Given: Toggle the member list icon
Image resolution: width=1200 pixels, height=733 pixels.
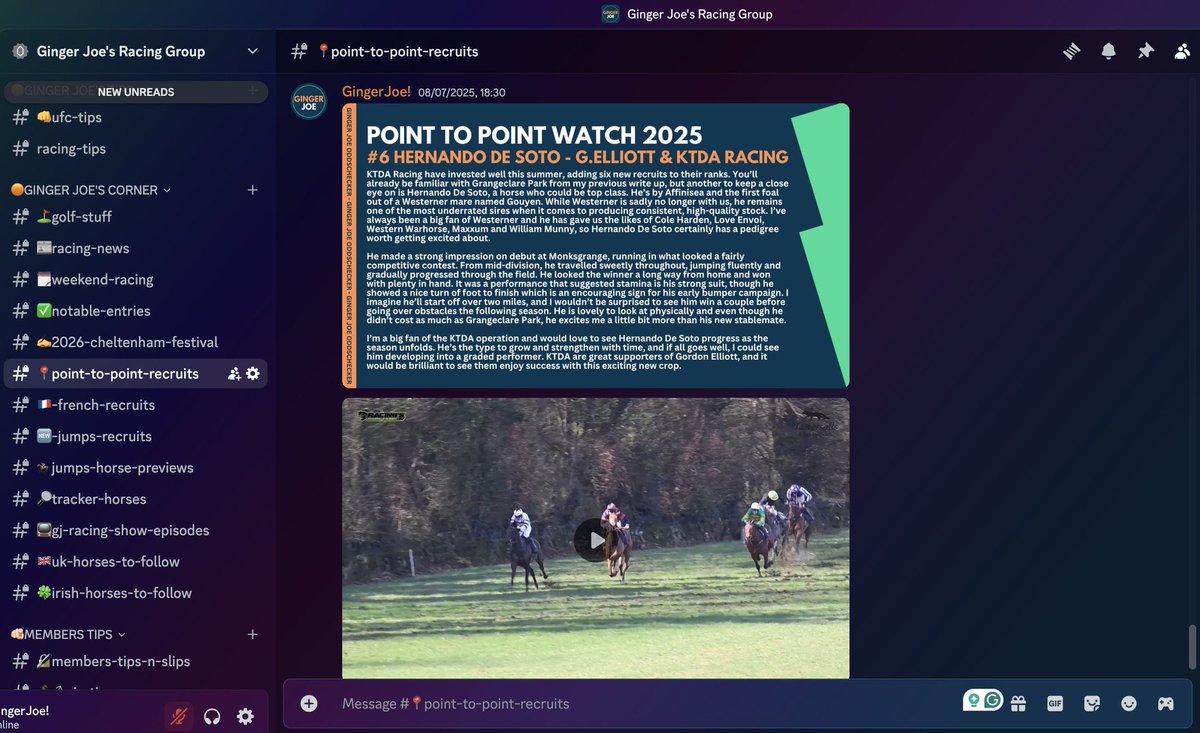Looking at the screenshot, I should pyautogui.click(x=1182, y=51).
